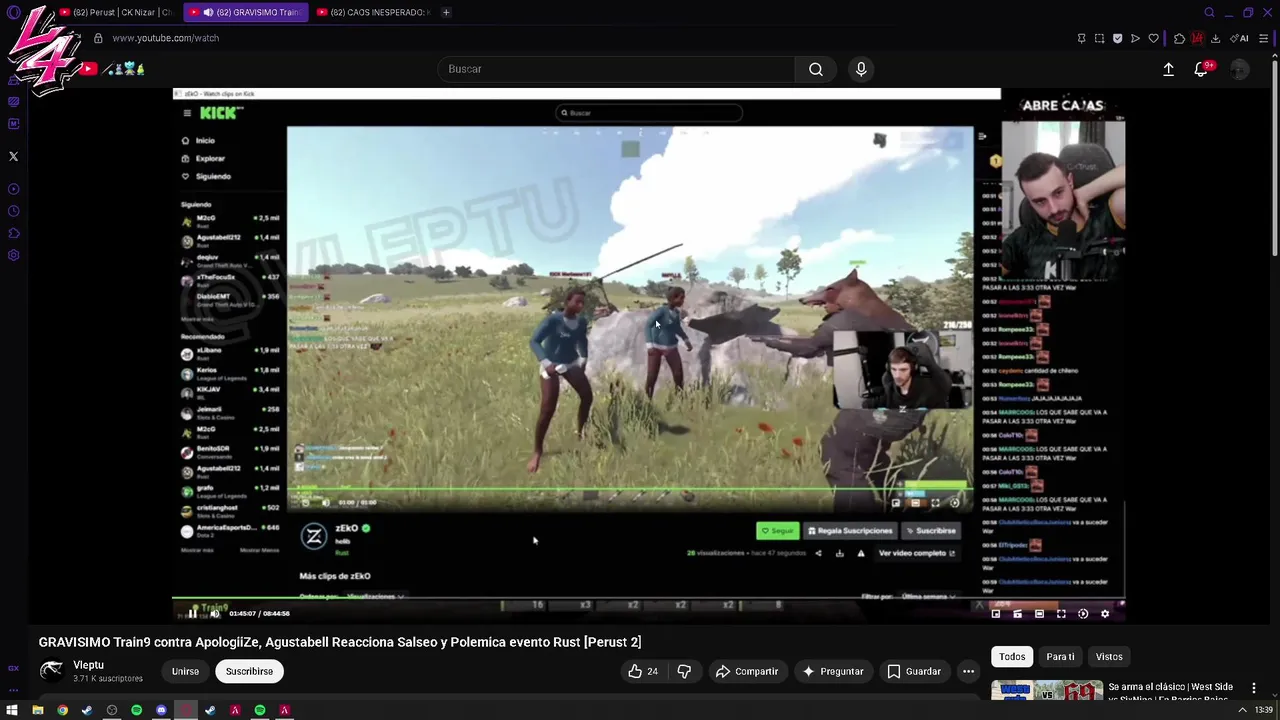Image resolution: width=1280 pixels, height=720 pixels.
Task: Open browser tab search magnifier
Action: point(1209,12)
